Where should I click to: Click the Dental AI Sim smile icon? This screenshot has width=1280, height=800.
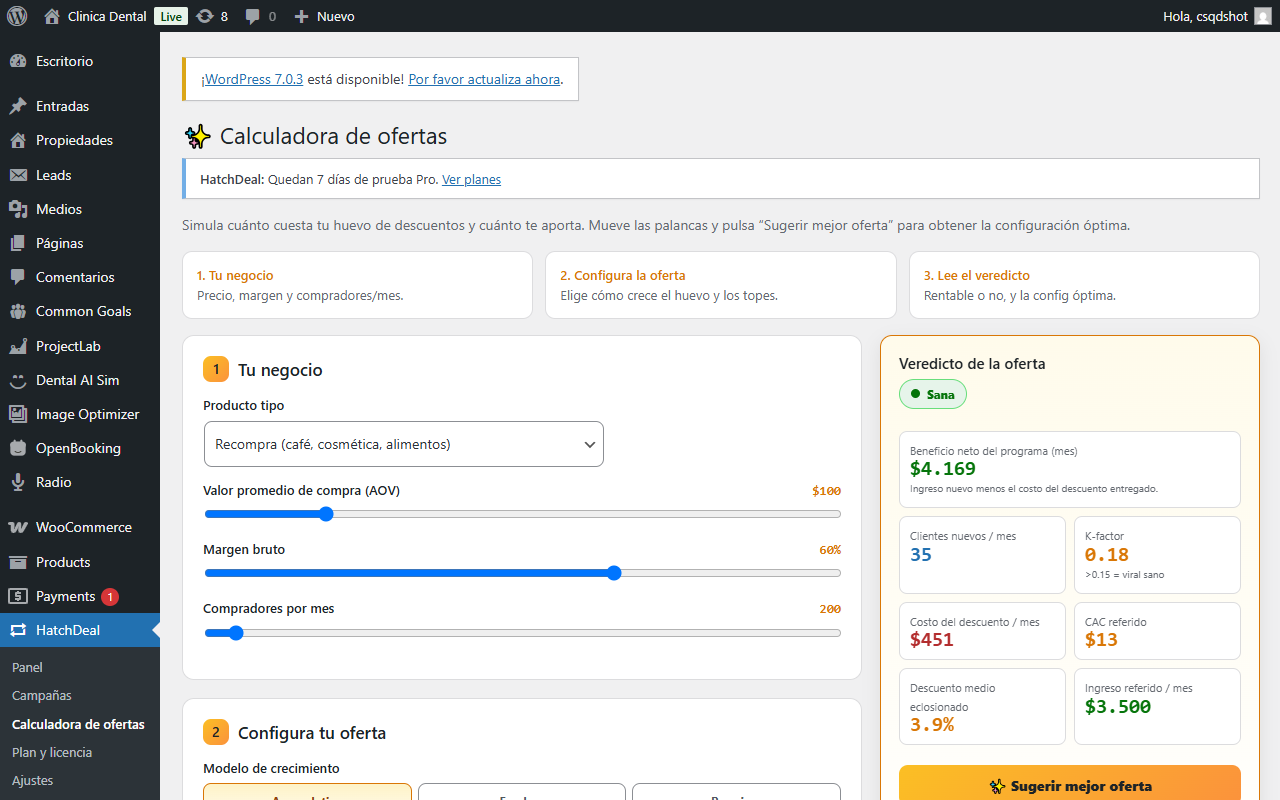click(18, 380)
